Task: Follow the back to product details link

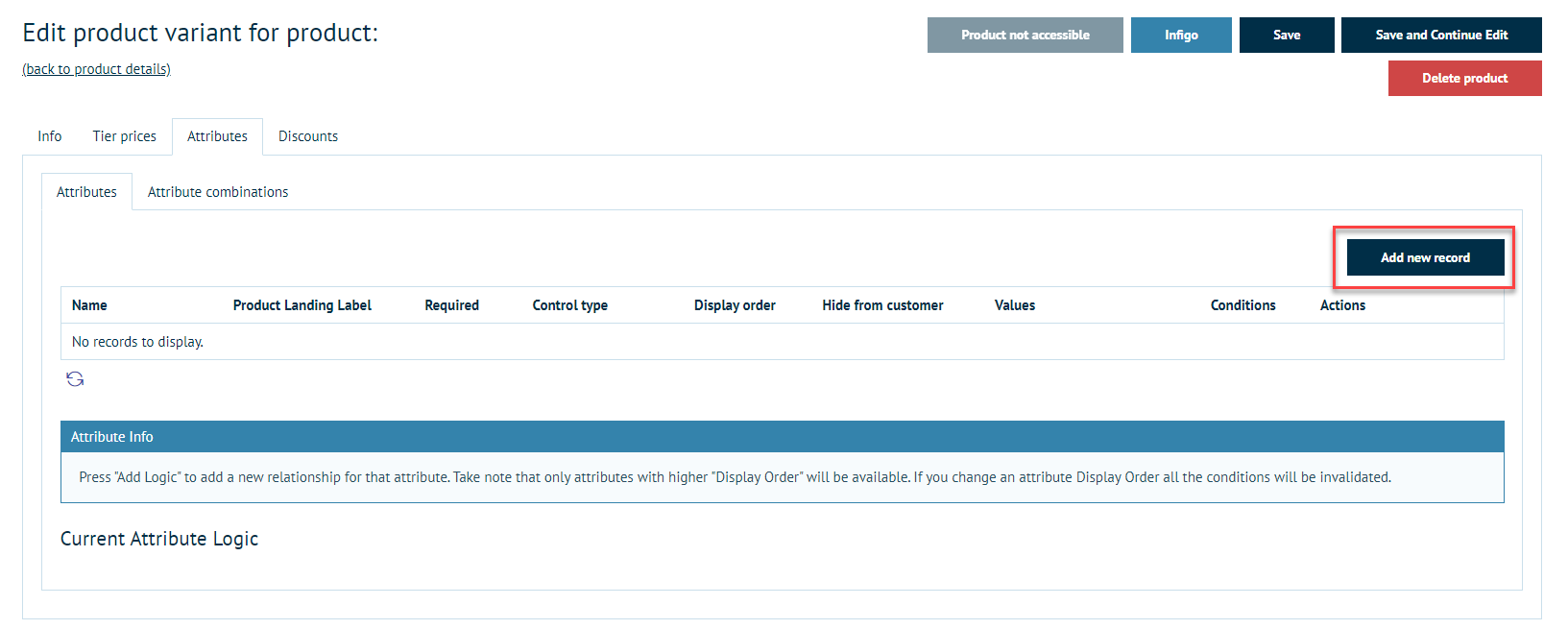Action: click(x=97, y=69)
